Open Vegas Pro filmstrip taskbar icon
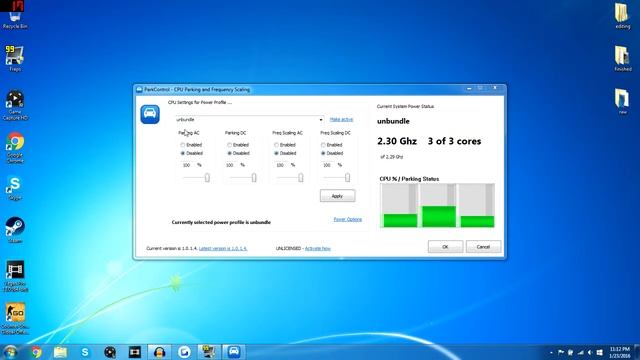This screenshot has height=360, width=640. pyautogui.click(x=135, y=352)
